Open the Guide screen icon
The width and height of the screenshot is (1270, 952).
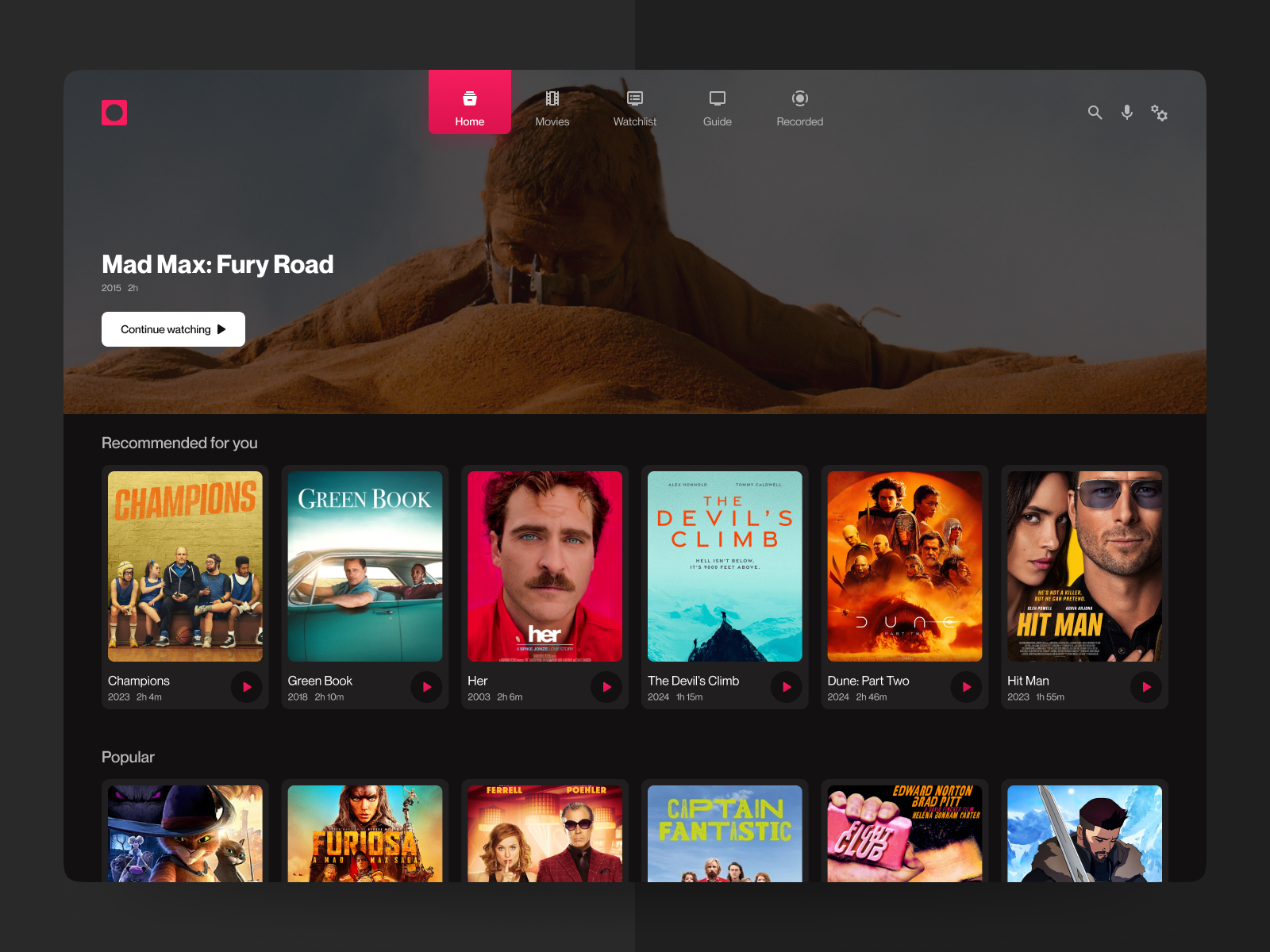[x=717, y=98]
